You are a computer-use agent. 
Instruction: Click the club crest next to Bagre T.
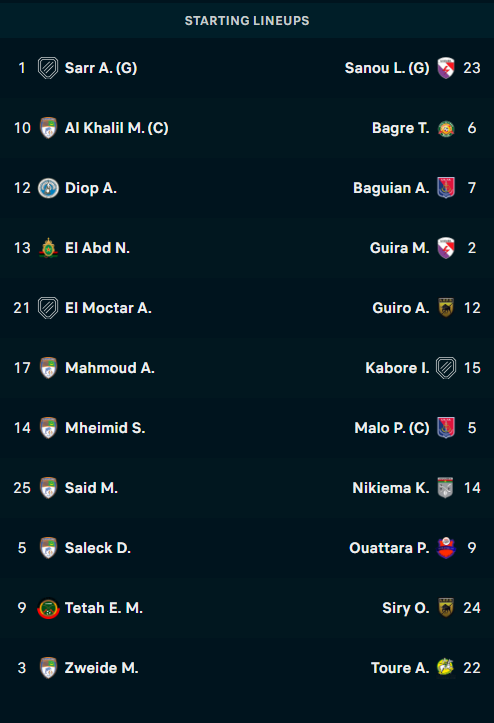446,128
